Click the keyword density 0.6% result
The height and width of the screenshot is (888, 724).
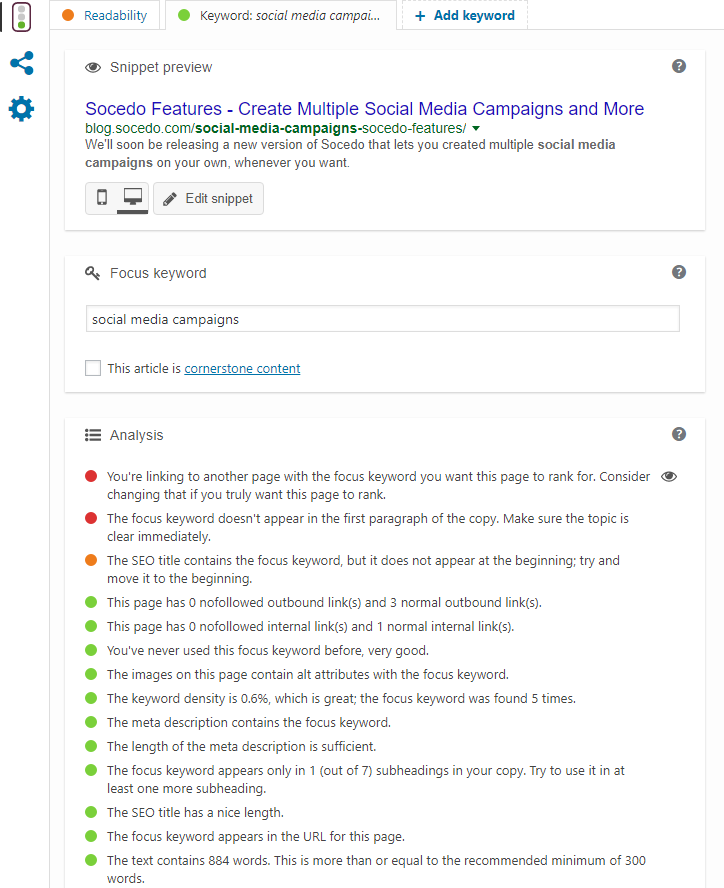pyautogui.click(x=341, y=699)
